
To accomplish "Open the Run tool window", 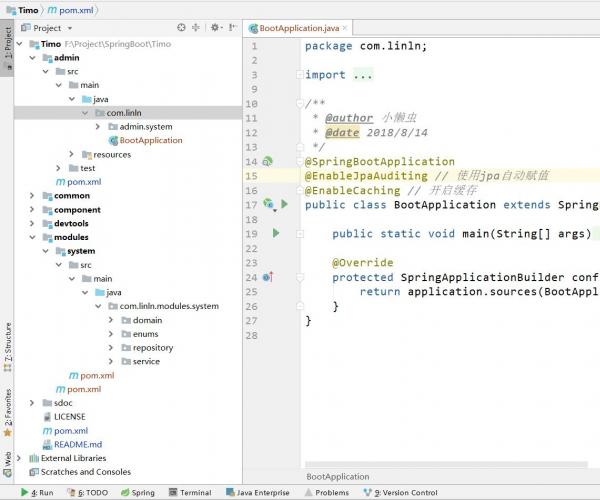I will click(x=38, y=492).
